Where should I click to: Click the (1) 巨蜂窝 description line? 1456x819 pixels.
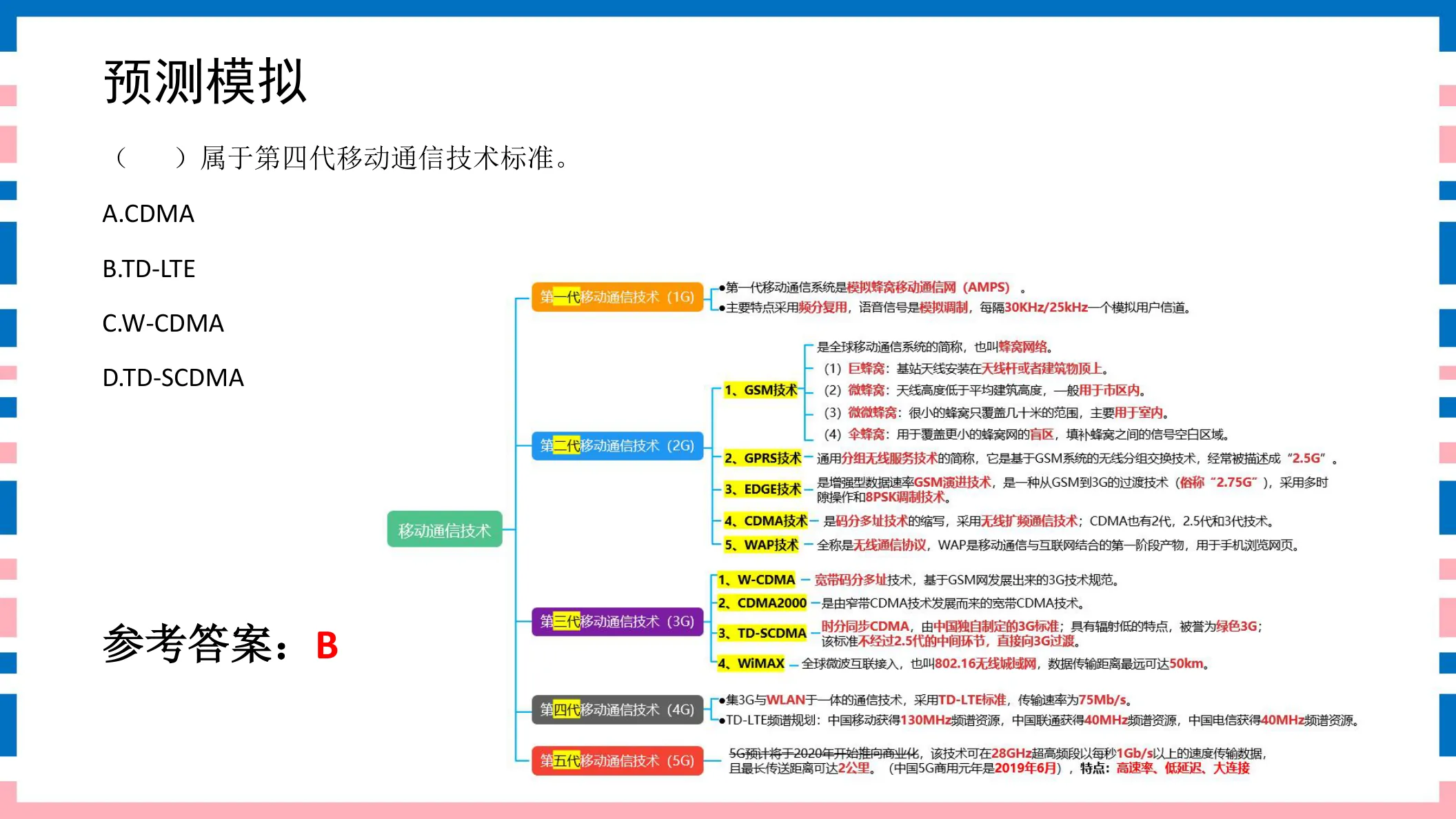pyautogui.click(x=966, y=369)
